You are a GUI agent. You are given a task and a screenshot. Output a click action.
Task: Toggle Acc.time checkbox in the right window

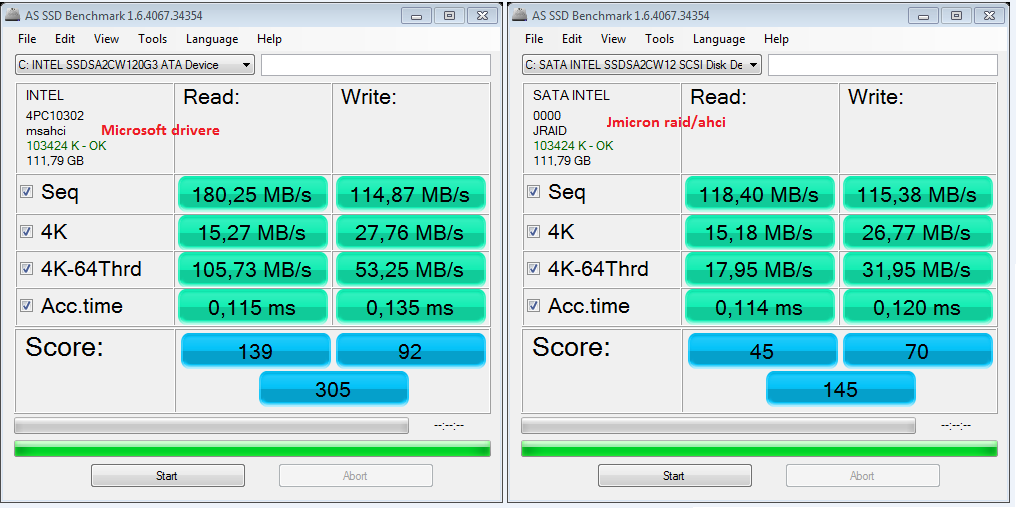coord(533,305)
